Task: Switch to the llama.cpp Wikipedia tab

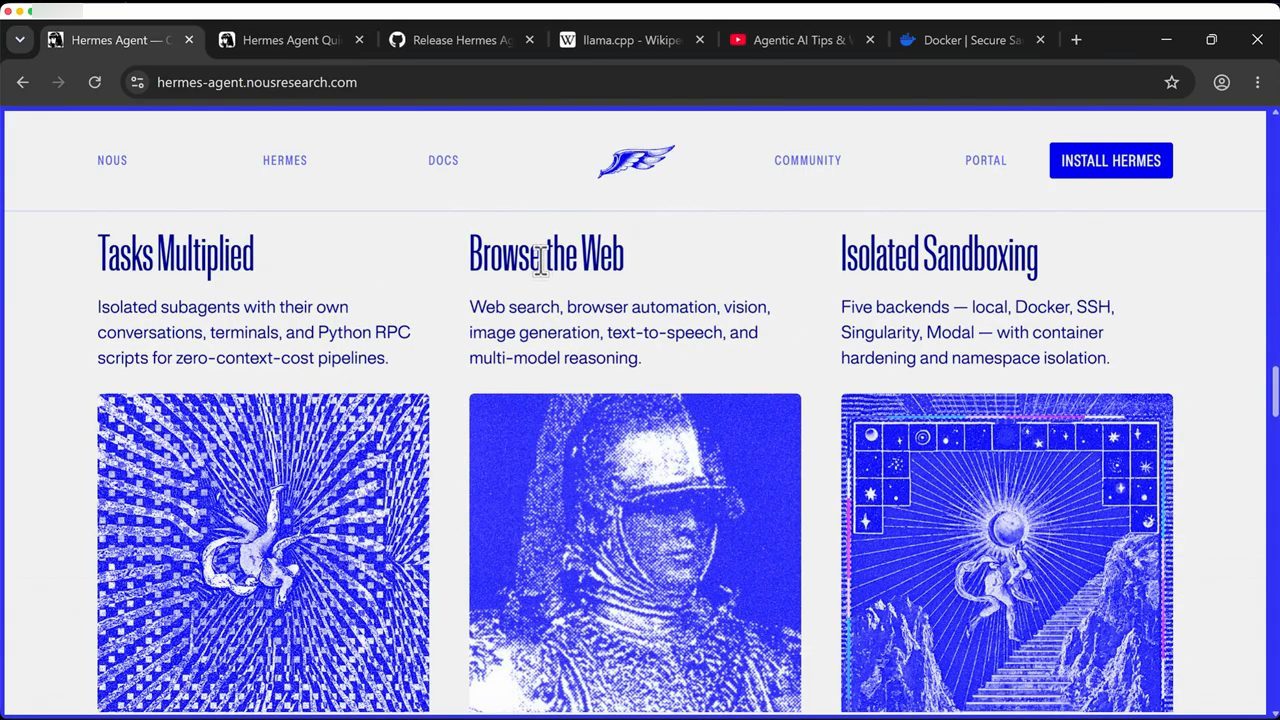Action: [632, 40]
